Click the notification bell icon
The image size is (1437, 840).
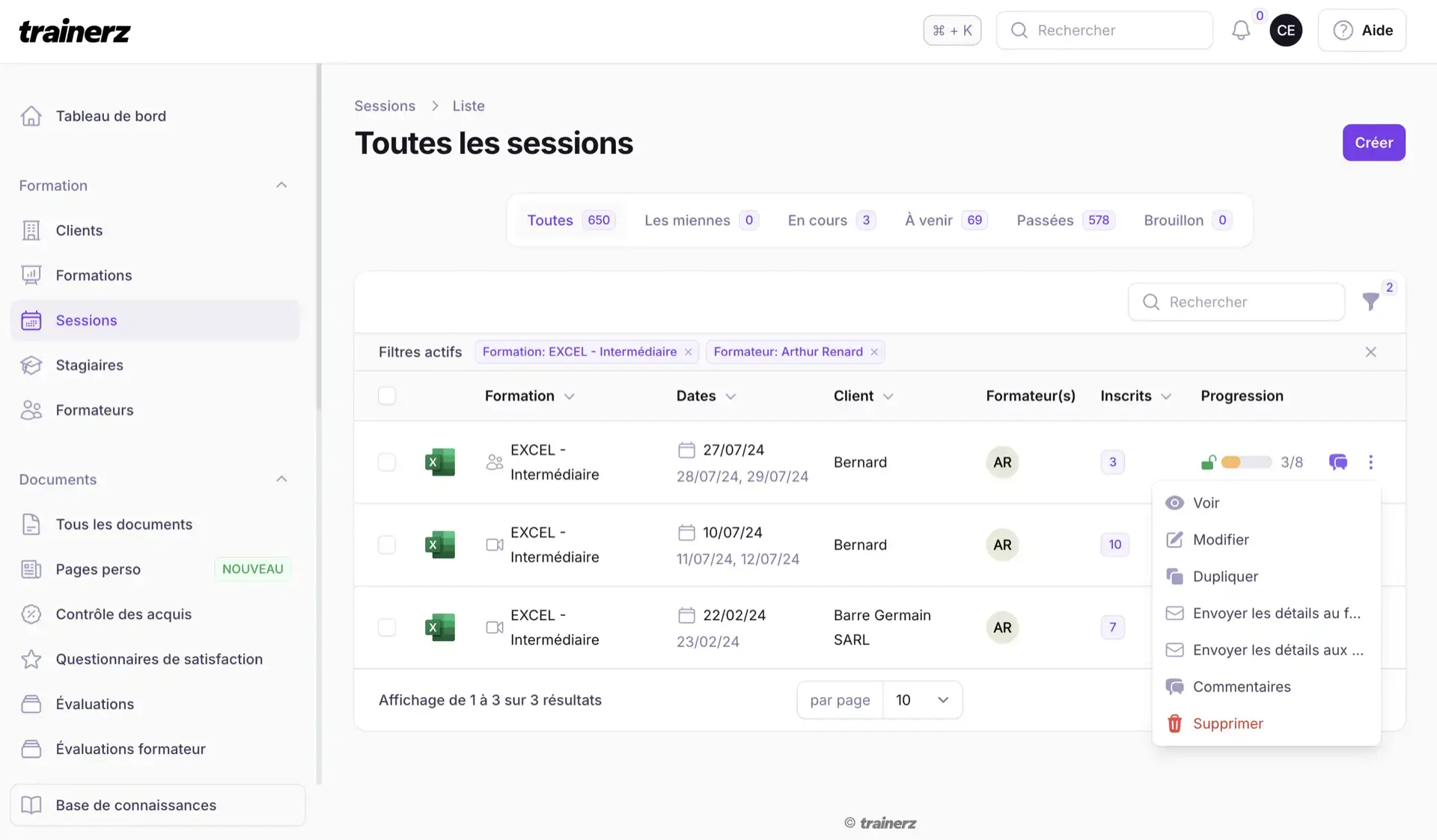(x=1240, y=31)
